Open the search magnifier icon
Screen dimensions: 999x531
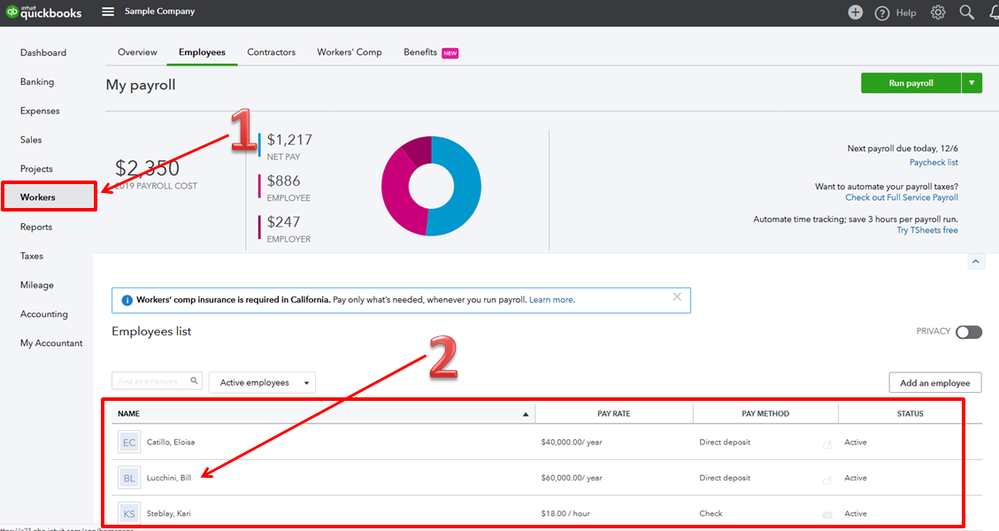point(967,12)
